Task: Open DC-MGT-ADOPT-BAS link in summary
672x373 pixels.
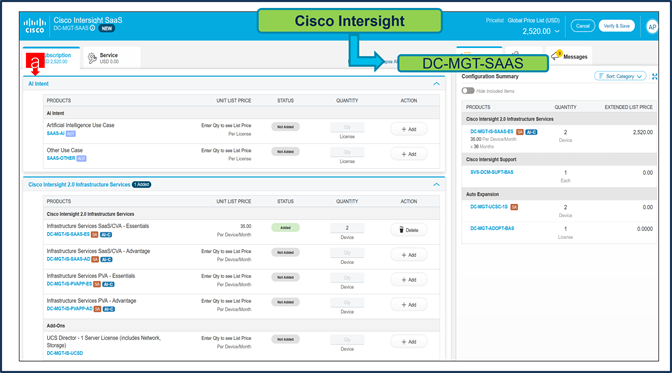Action: pyautogui.click(x=492, y=229)
